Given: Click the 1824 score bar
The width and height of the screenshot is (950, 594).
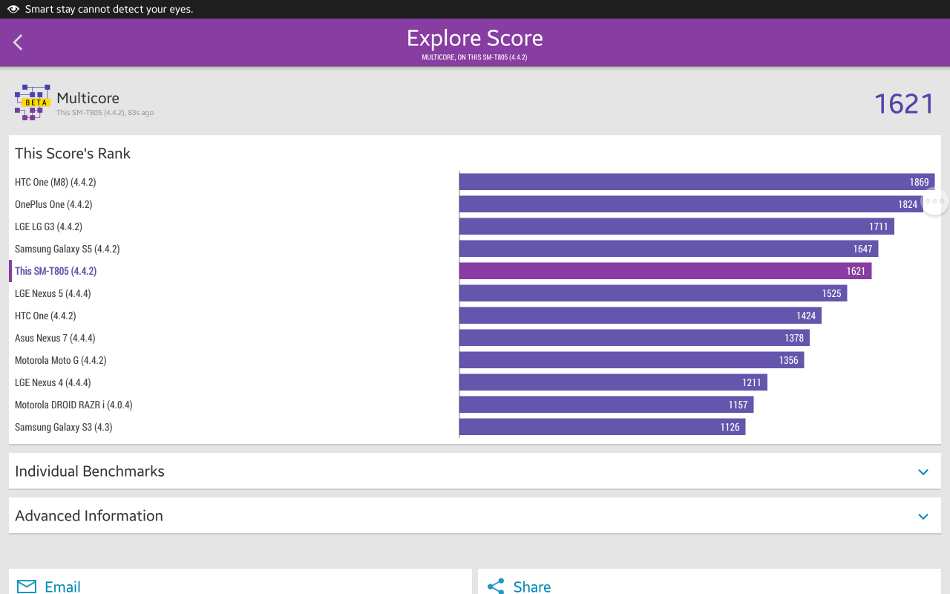Looking at the screenshot, I should click(691, 204).
